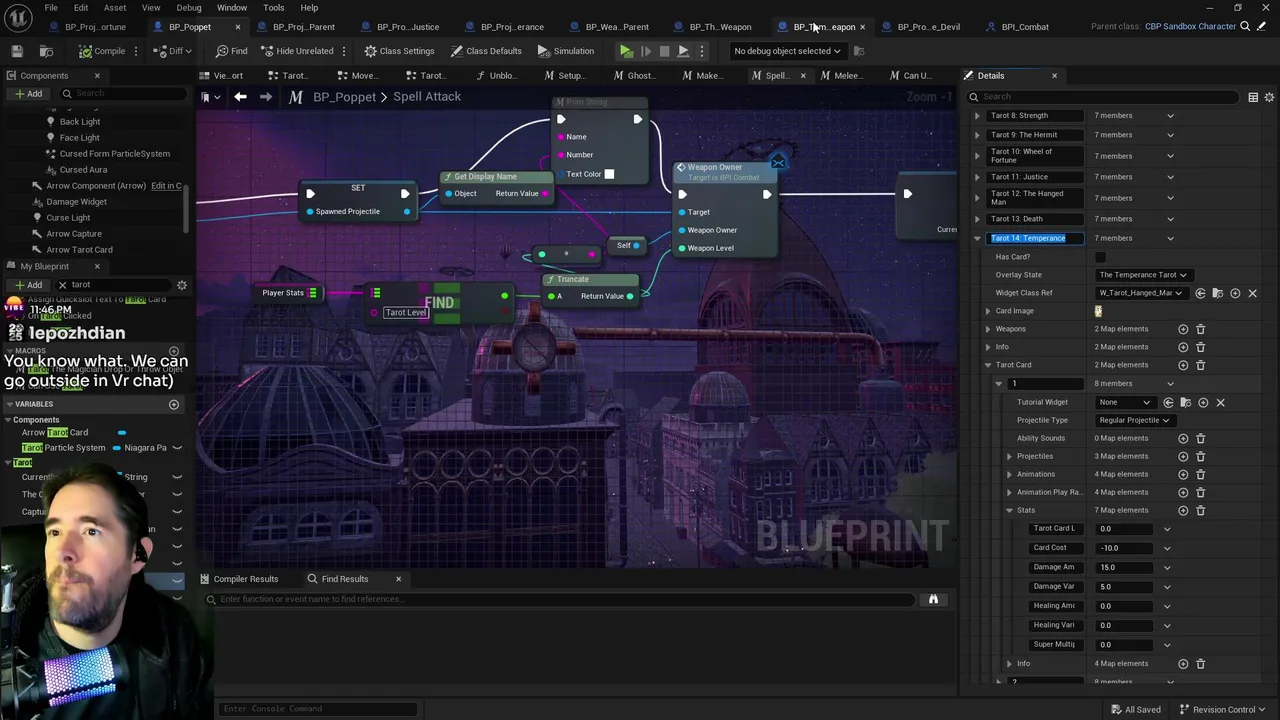Open the Details property matrix icon
Screen dimensions: 1280x720
click(x=1253, y=97)
